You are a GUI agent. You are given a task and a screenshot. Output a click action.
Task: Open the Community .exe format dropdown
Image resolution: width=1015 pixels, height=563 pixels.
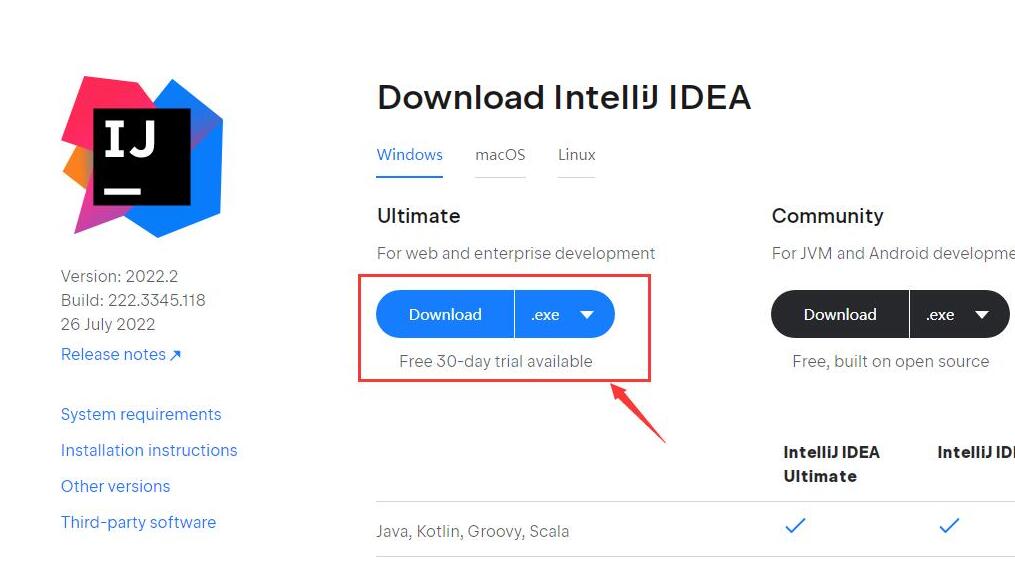coord(959,315)
